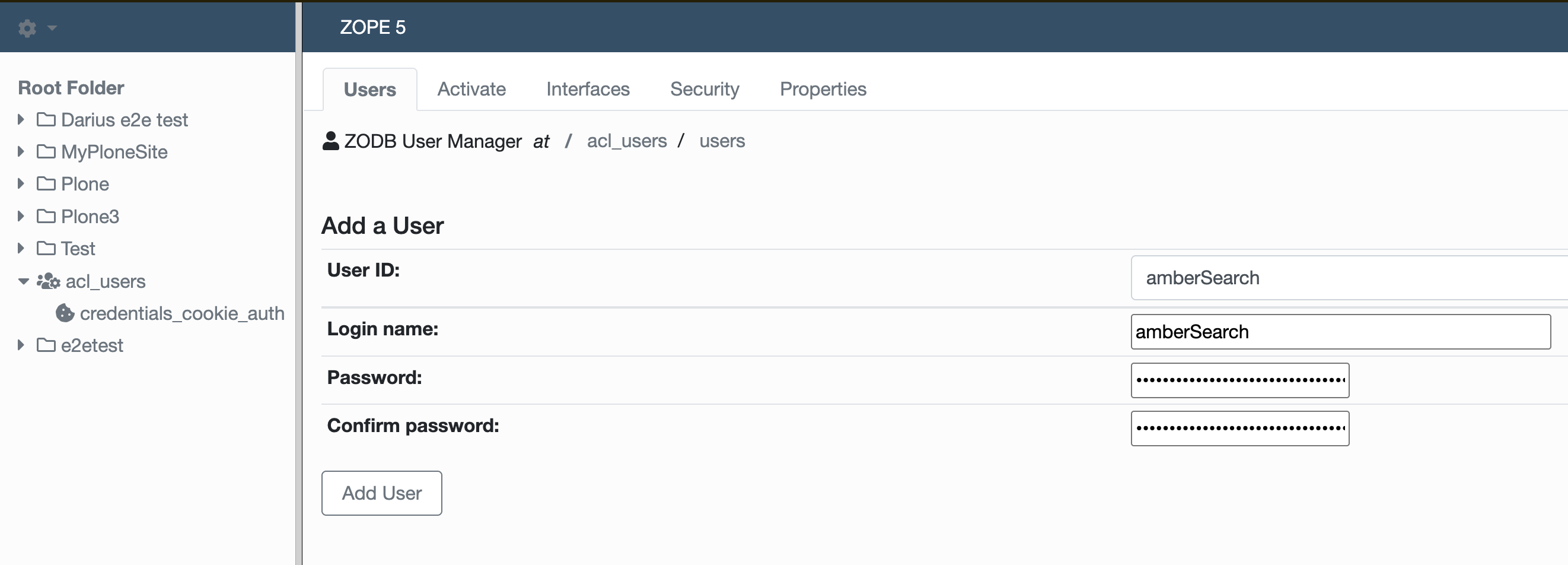Screen dimensions: 1568x565
Task: Click into the Confirm password field
Action: pos(1239,428)
